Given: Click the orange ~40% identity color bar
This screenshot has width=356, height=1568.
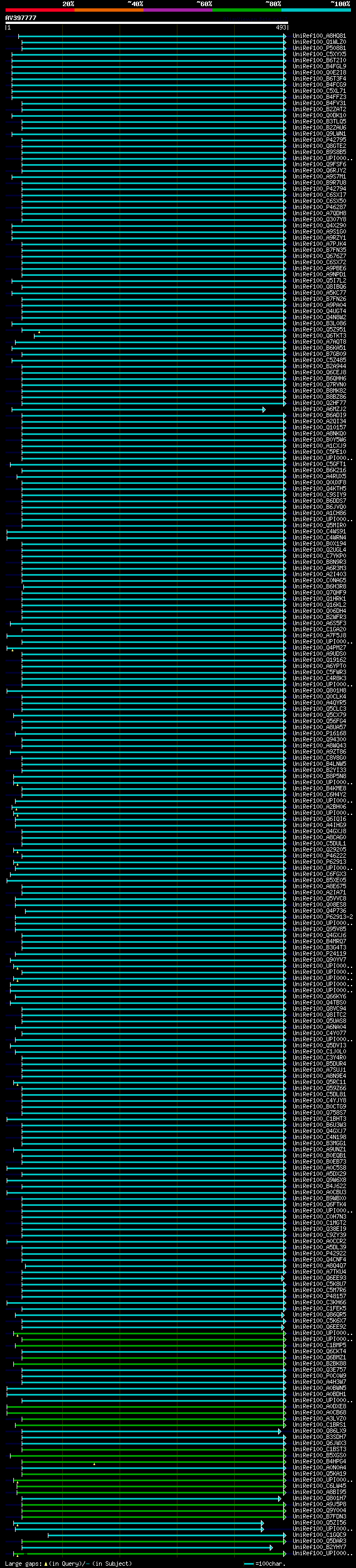Looking at the screenshot, I should tap(109, 10).
